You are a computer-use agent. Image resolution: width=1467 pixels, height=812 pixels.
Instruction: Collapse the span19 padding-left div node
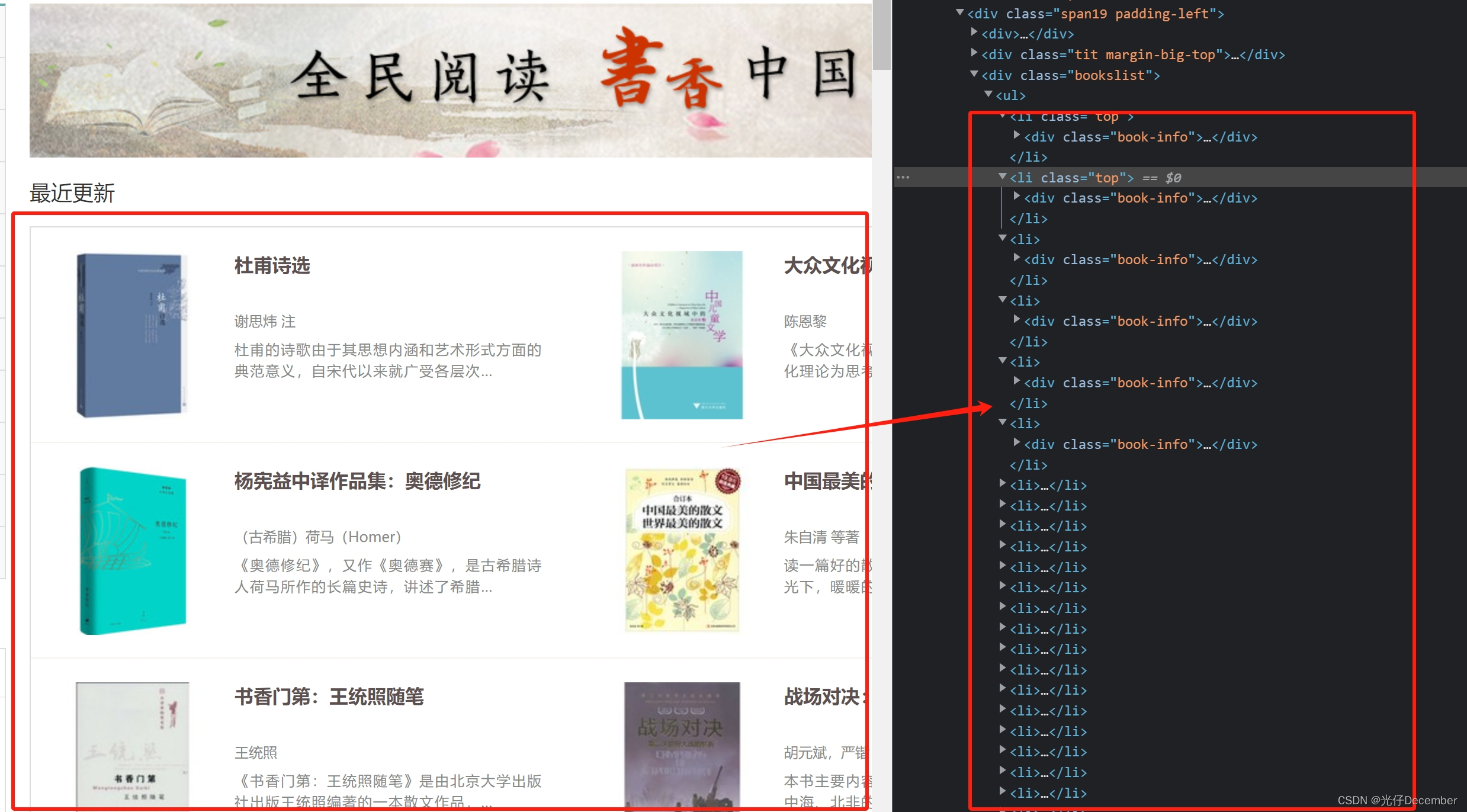(x=959, y=12)
